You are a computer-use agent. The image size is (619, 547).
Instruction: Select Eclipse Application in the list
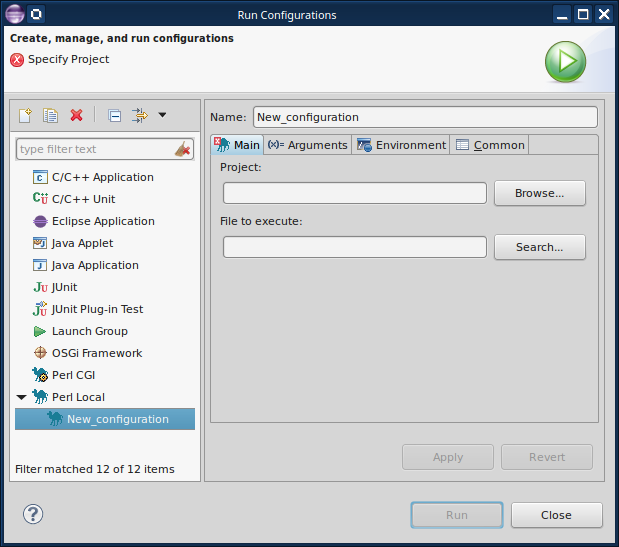point(103,221)
